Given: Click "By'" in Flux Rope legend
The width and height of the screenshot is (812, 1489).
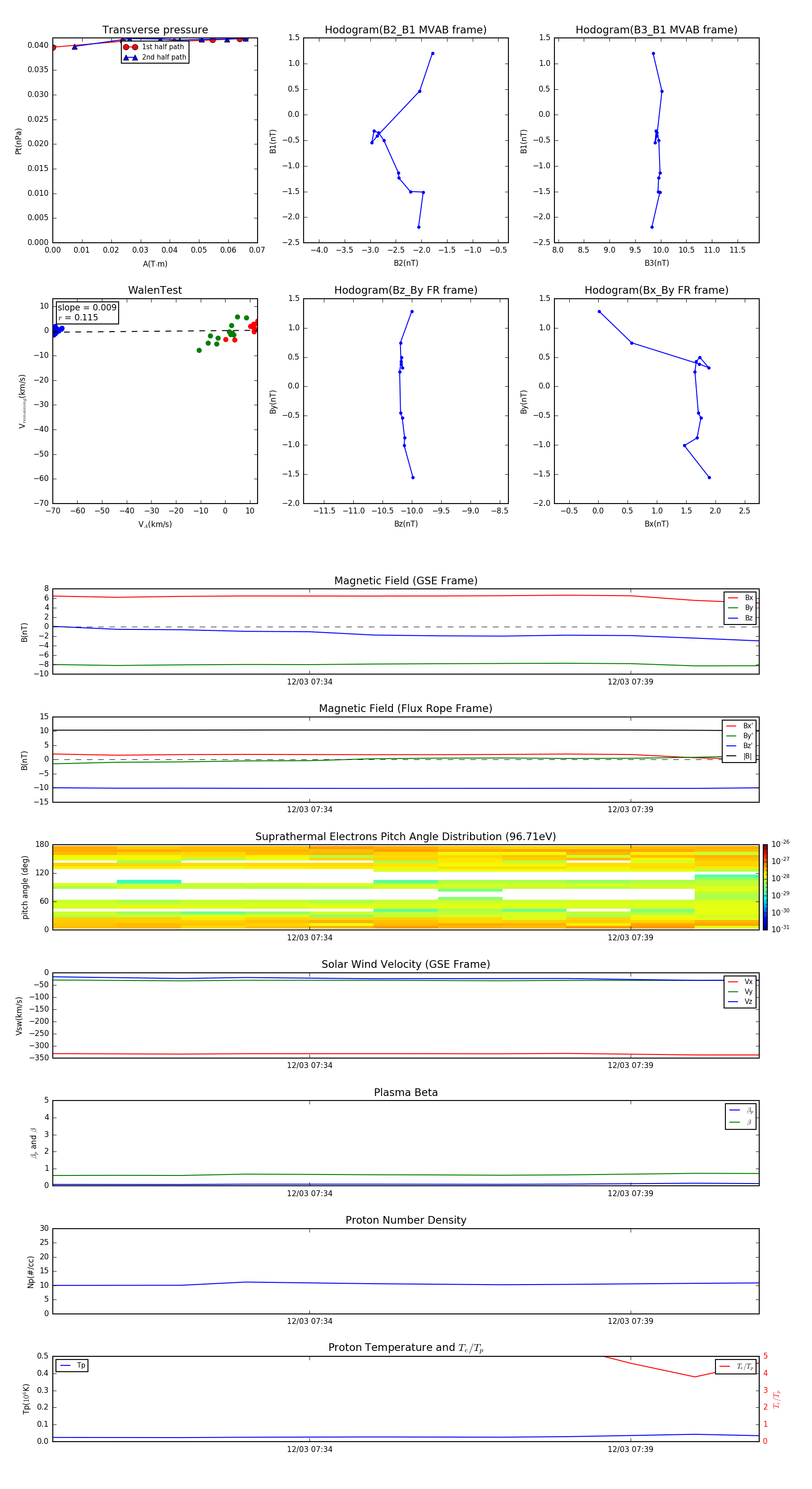Looking at the screenshot, I should pyautogui.click(x=748, y=736).
